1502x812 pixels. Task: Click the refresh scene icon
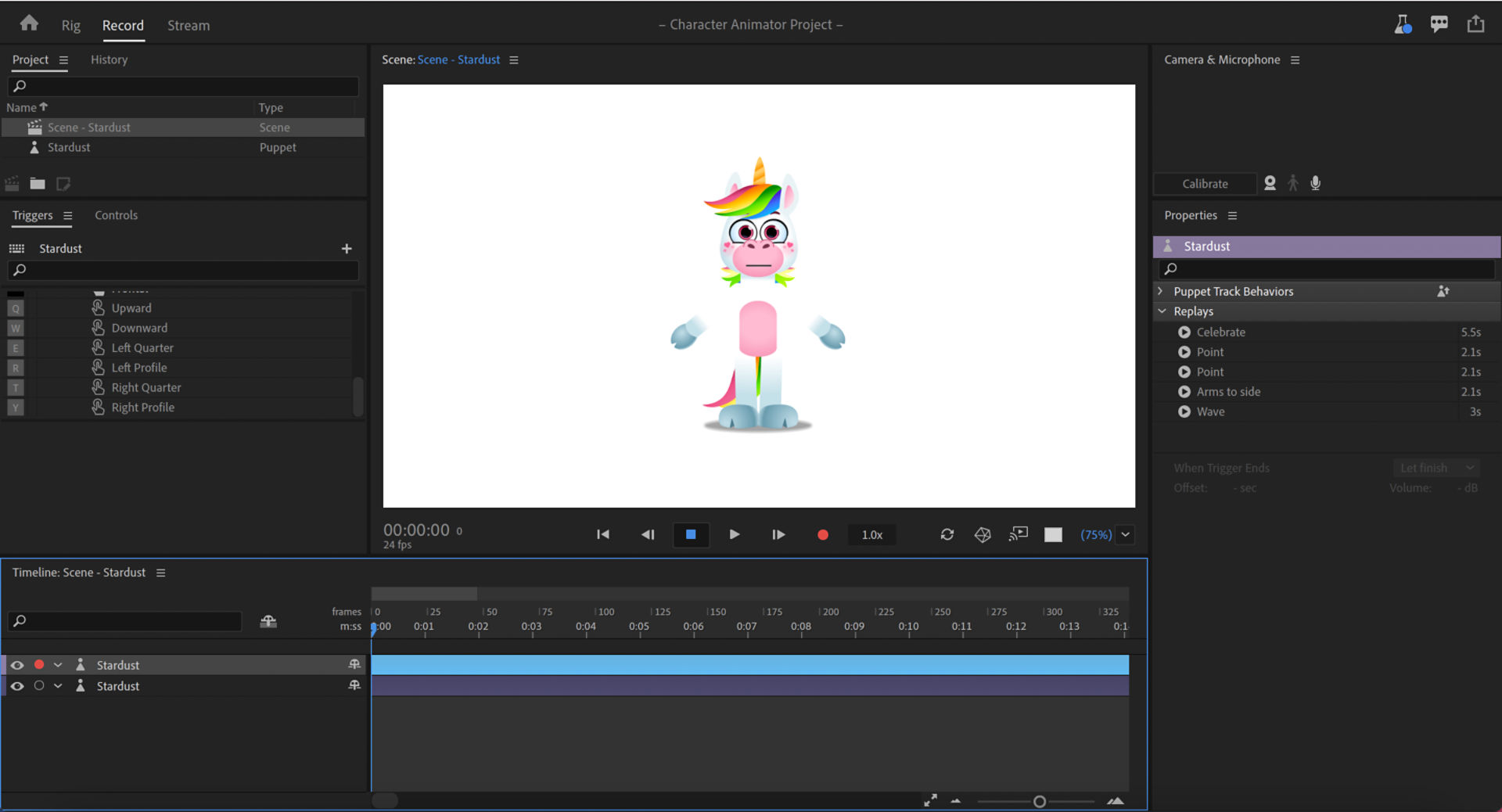tap(947, 535)
